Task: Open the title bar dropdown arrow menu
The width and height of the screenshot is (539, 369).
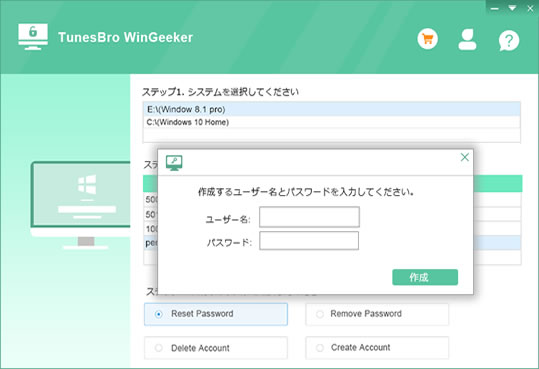Action: coord(512,8)
